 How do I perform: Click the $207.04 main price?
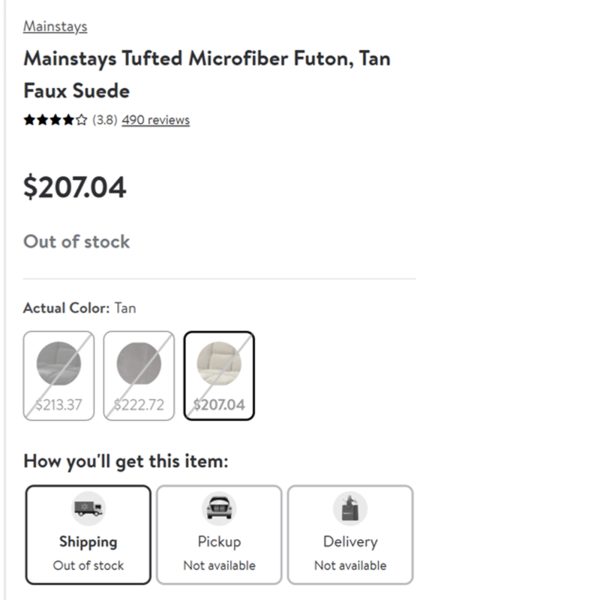click(75, 187)
